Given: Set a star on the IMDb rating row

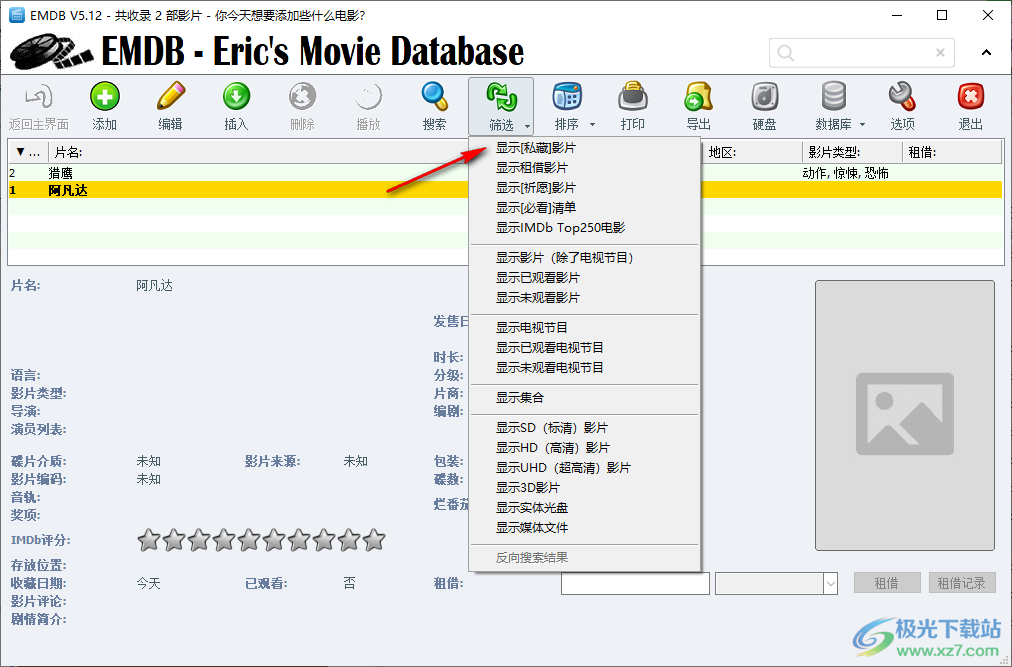Looking at the screenshot, I should [x=148, y=539].
